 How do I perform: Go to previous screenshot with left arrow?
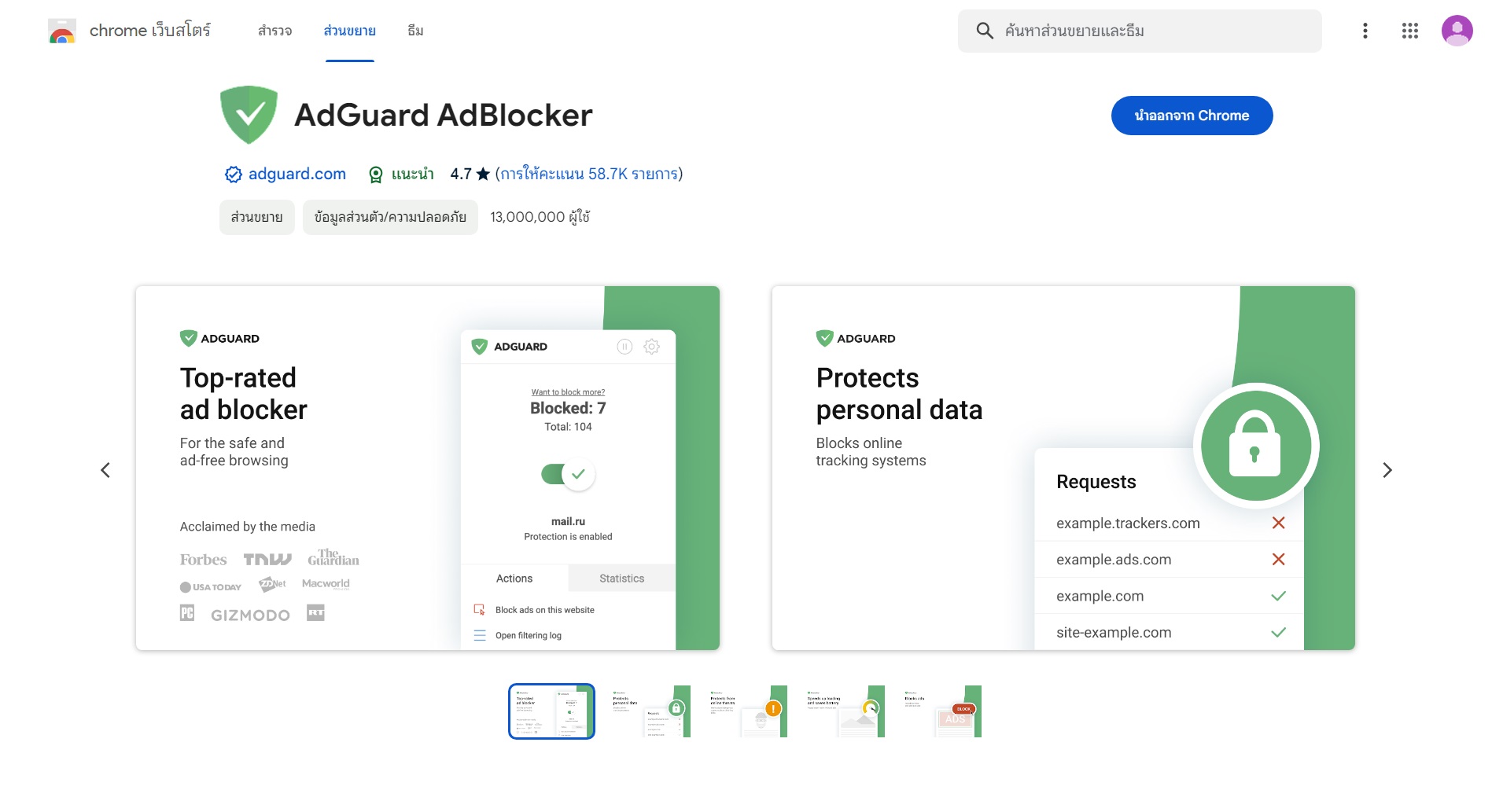(x=105, y=470)
